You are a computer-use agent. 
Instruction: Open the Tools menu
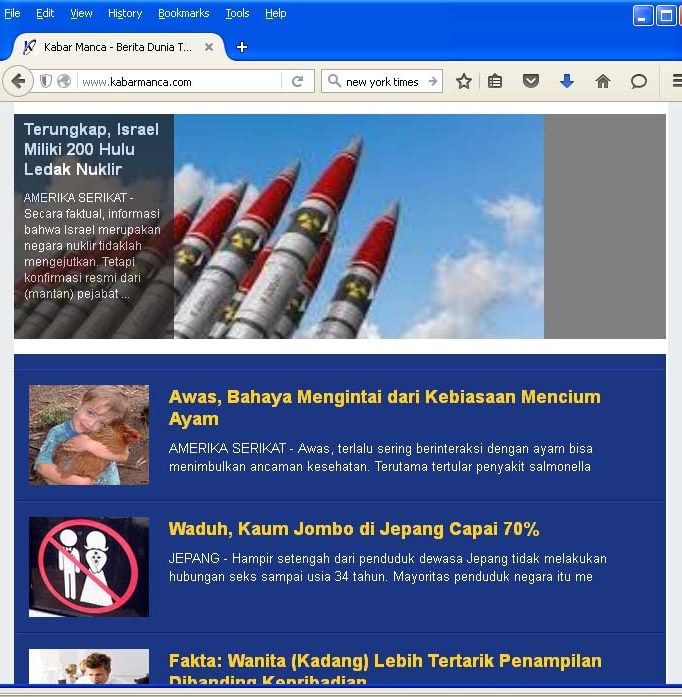(x=237, y=13)
